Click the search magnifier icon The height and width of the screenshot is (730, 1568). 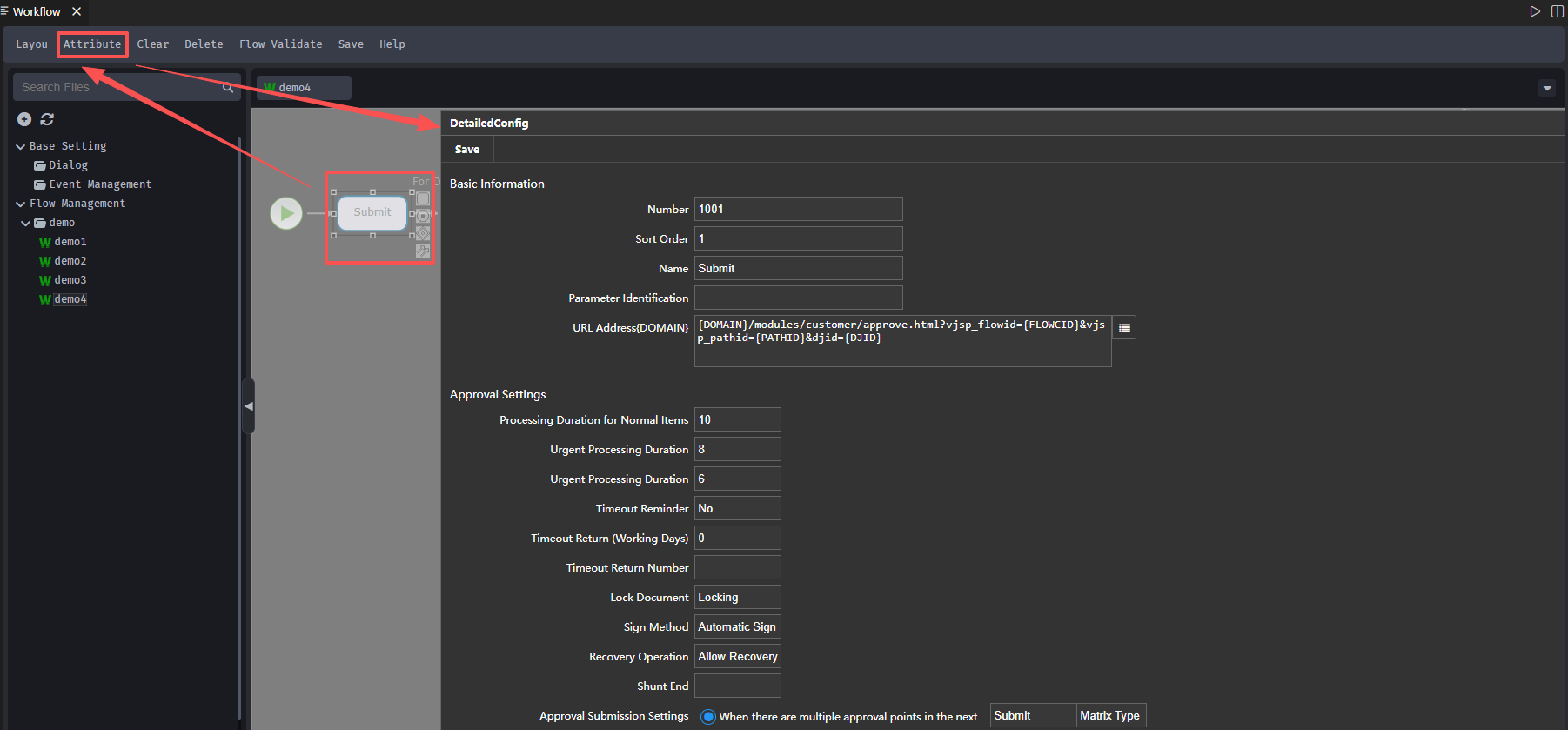(228, 87)
